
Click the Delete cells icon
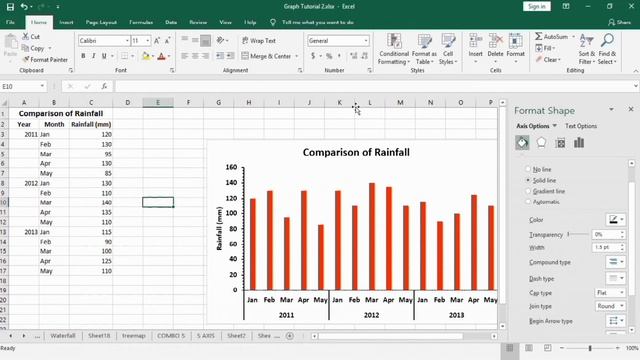click(496, 41)
